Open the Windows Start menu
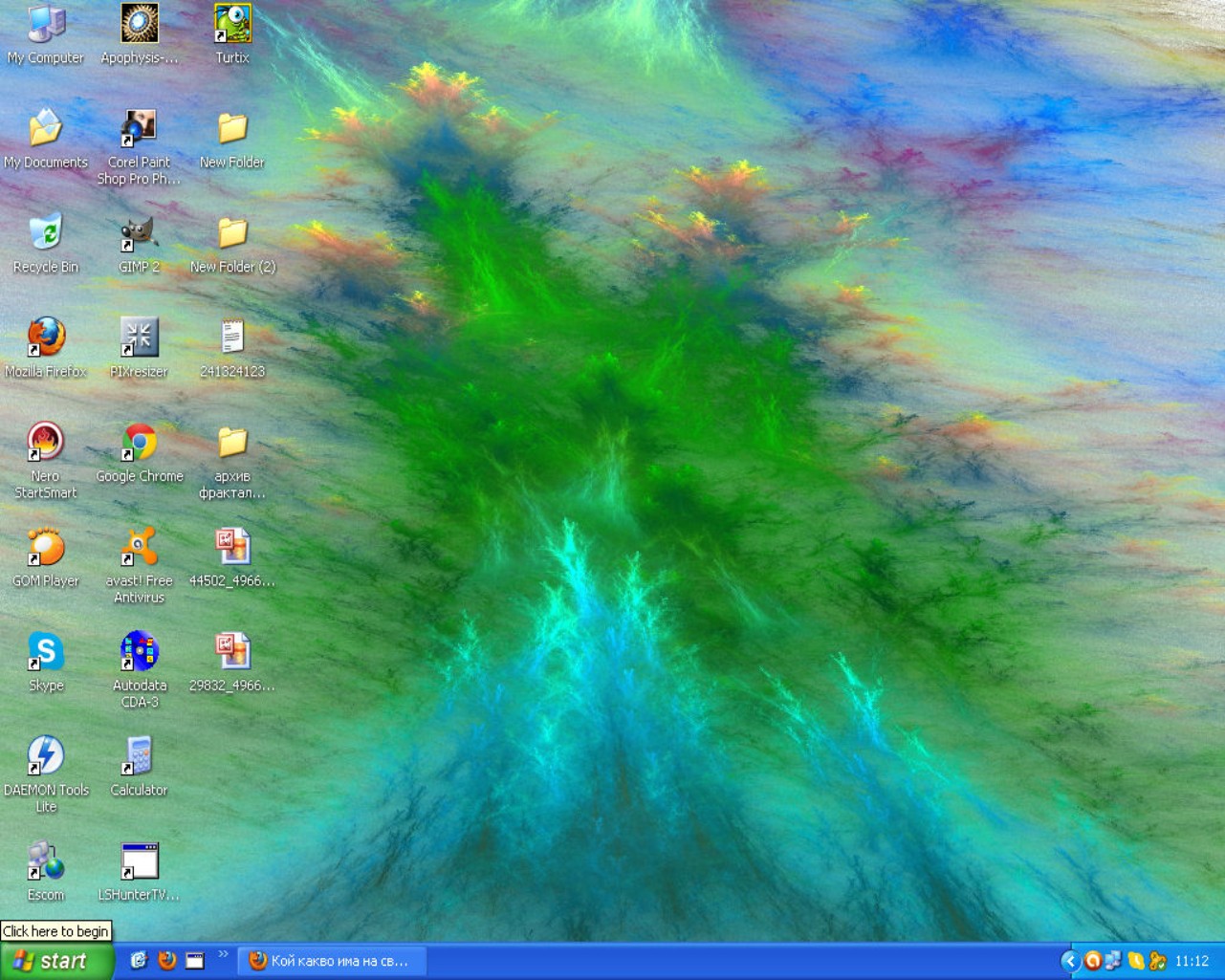 point(56,961)
